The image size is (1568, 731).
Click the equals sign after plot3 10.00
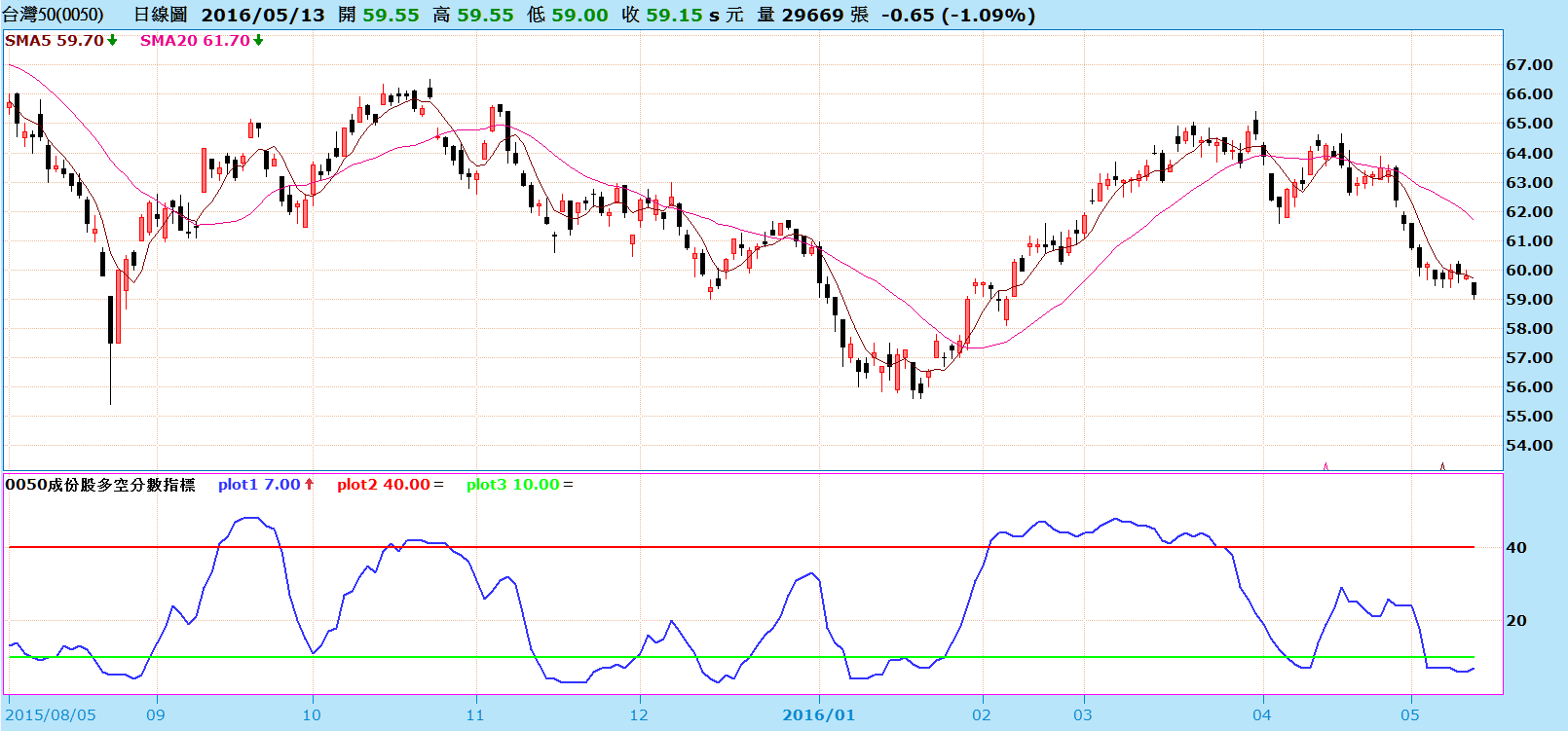(568, 485)
